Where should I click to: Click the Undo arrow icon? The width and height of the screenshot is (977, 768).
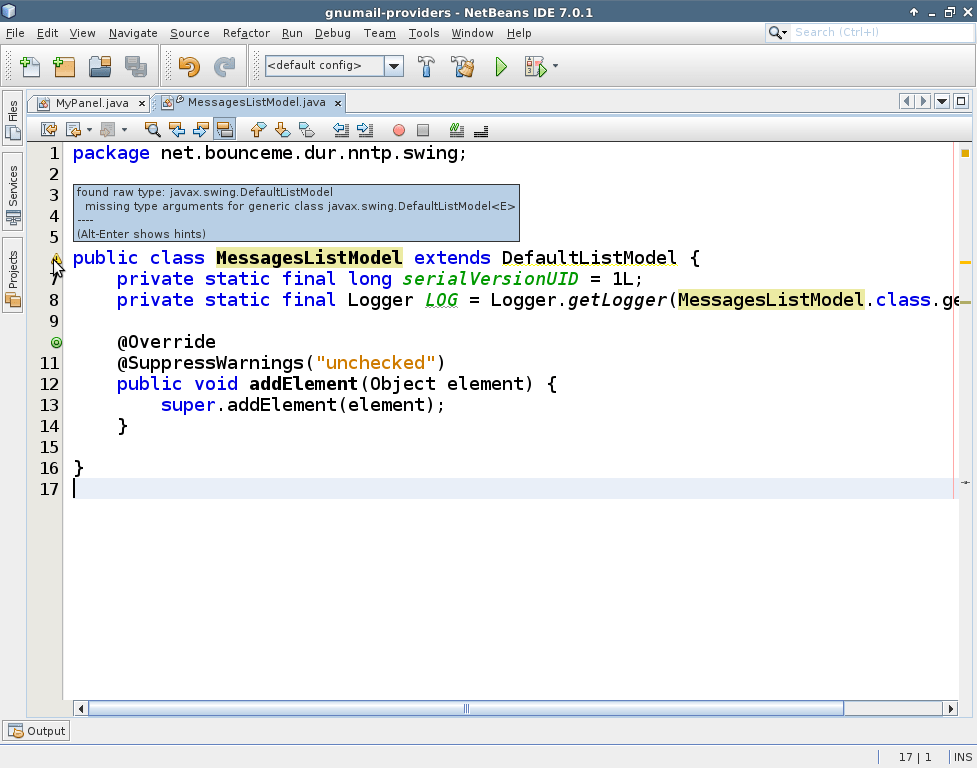(189, 66)
